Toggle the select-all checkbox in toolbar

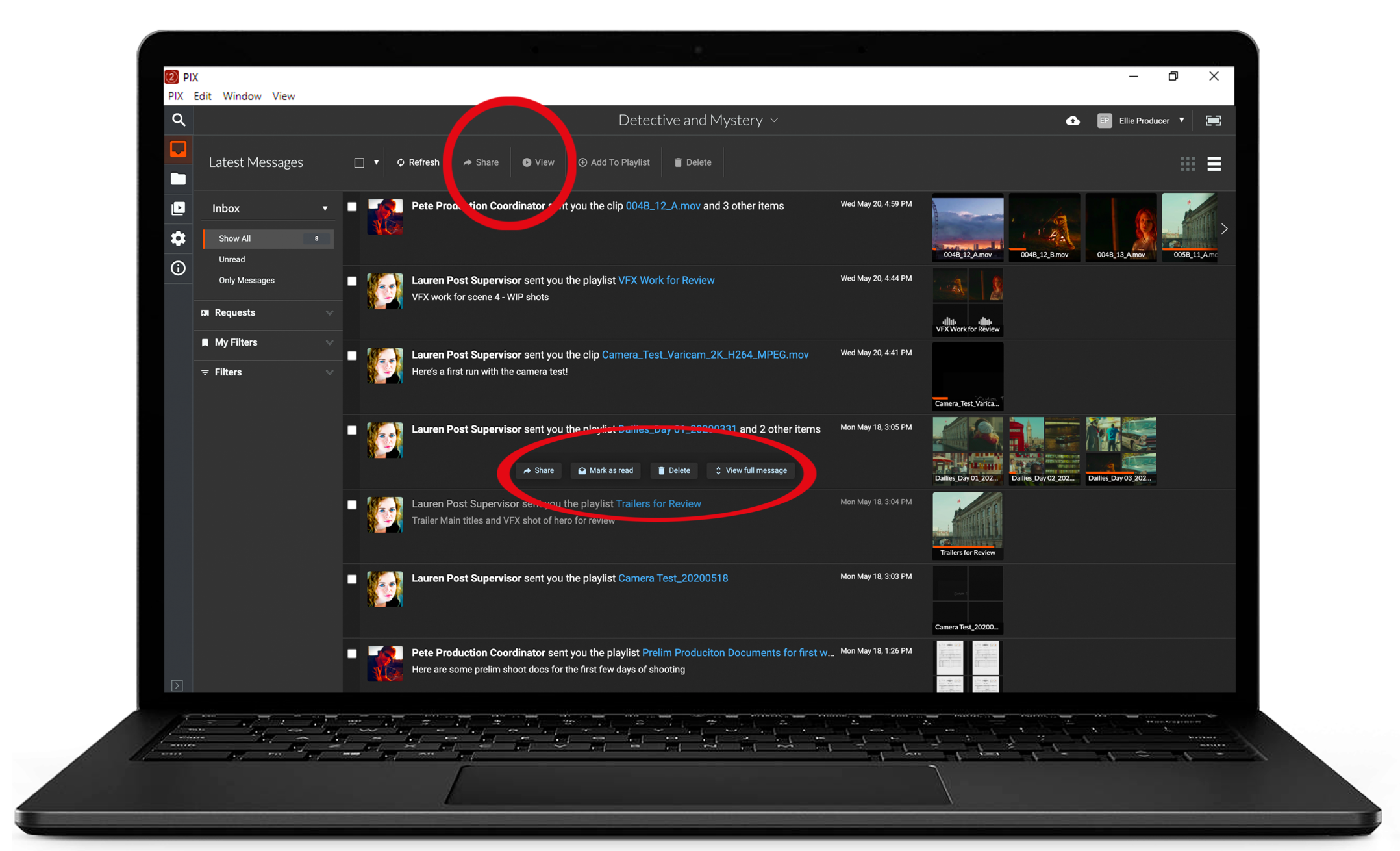point(359,163)
